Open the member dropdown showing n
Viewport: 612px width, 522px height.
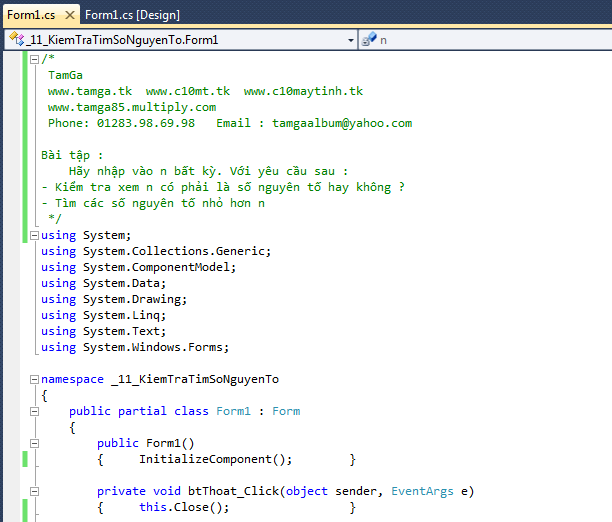[x=486, y=40]
